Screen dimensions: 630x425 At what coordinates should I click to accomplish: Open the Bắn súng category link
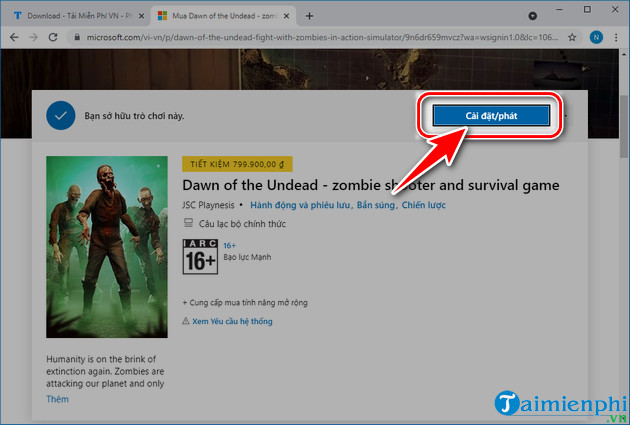click(x=376, y=205)
